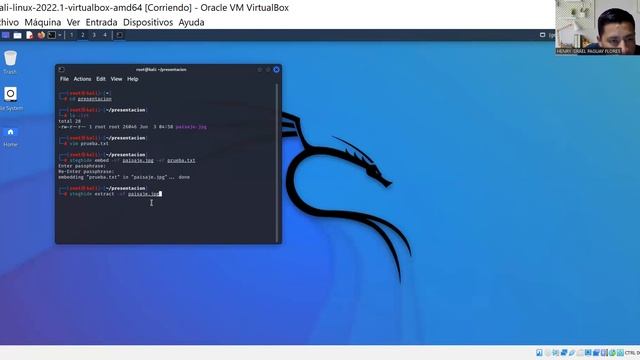Switch to workspace 4
The width and height of the screenshot is (640, 360).
(x=105, y=35)
